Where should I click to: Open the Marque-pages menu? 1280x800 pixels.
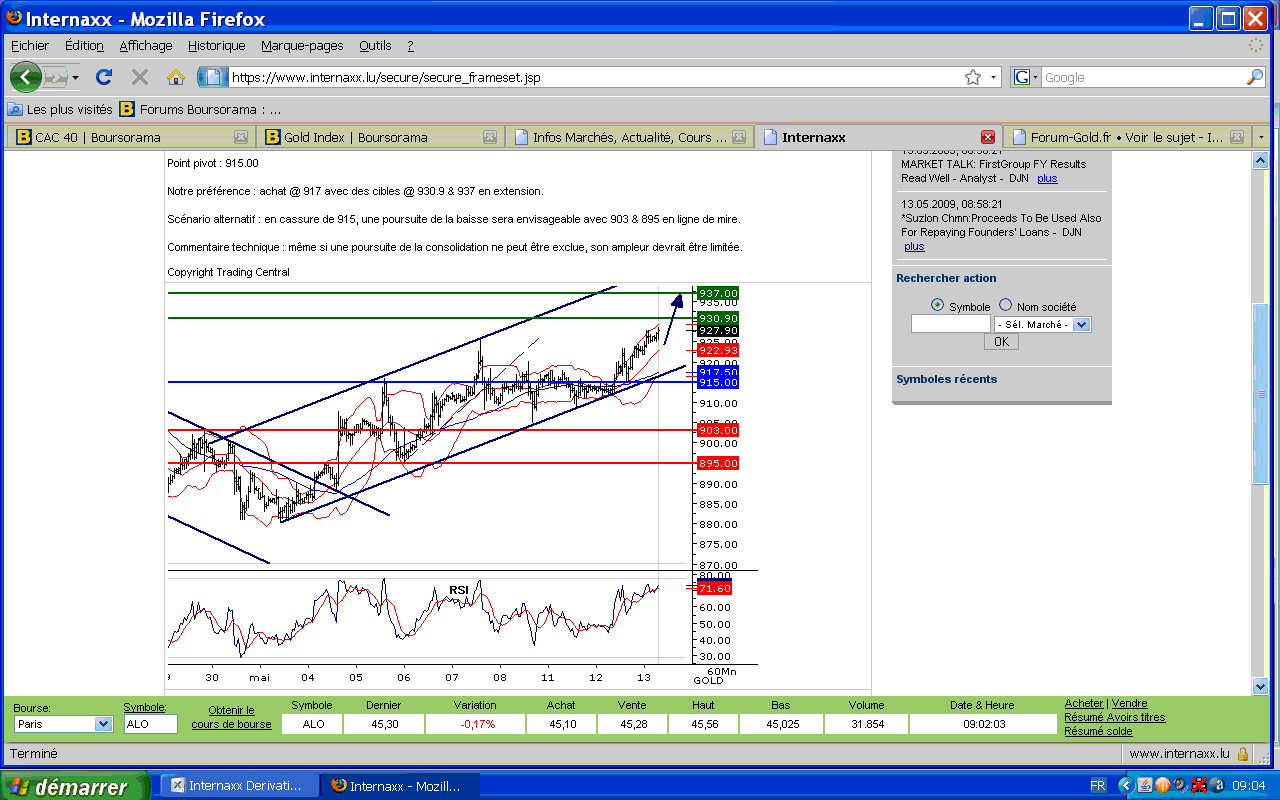302,46
